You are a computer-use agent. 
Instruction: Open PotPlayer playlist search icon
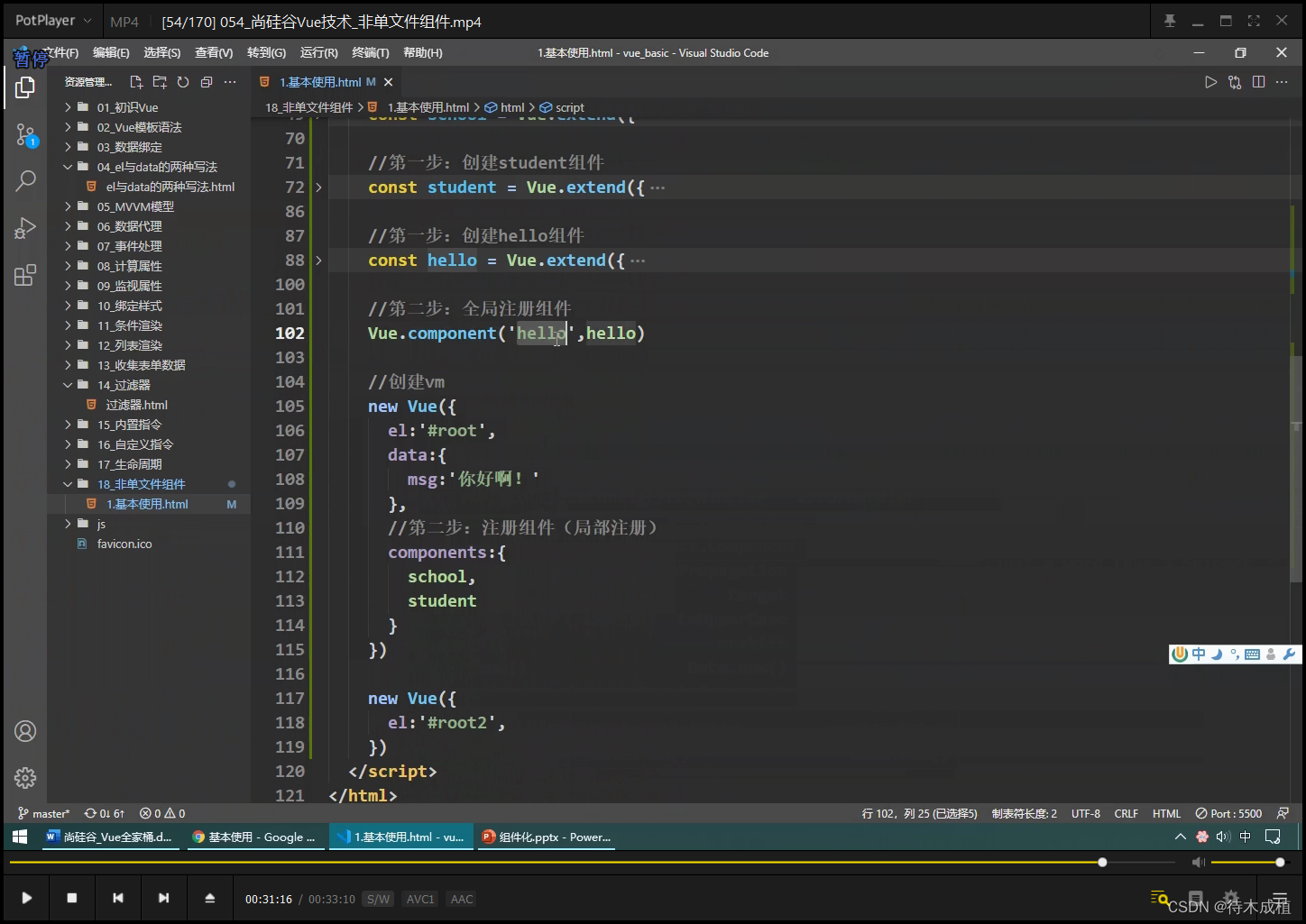(1160, 898)
